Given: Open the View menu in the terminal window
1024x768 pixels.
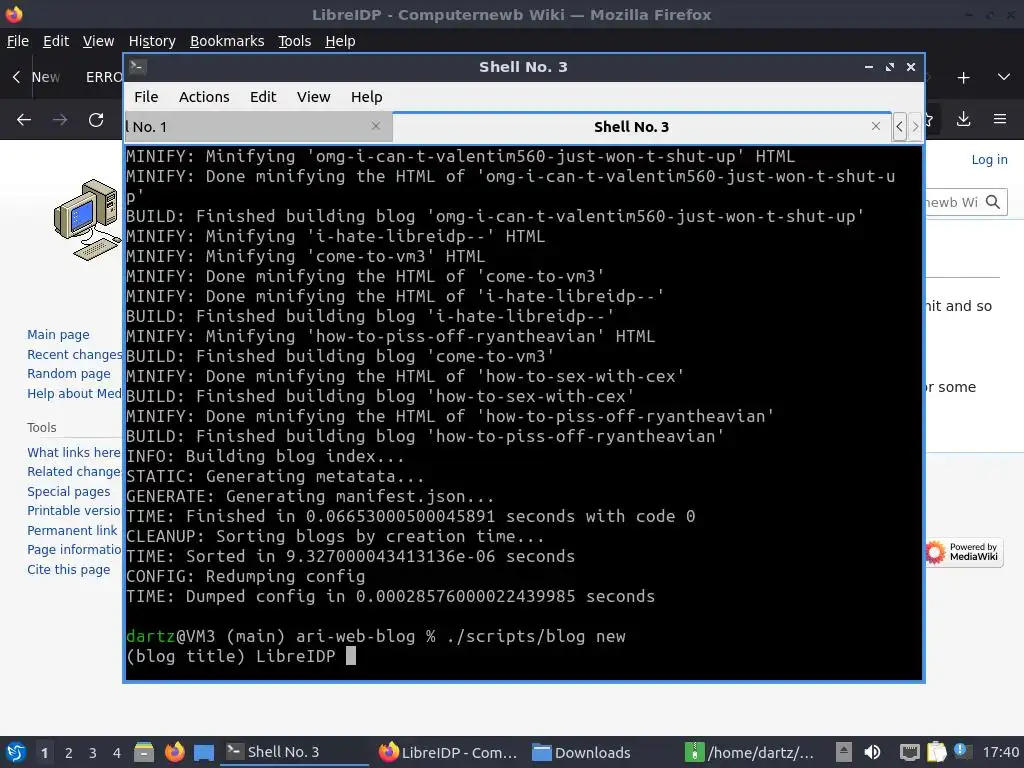Looking at the screenshot, I should click(x=313, y=97).
